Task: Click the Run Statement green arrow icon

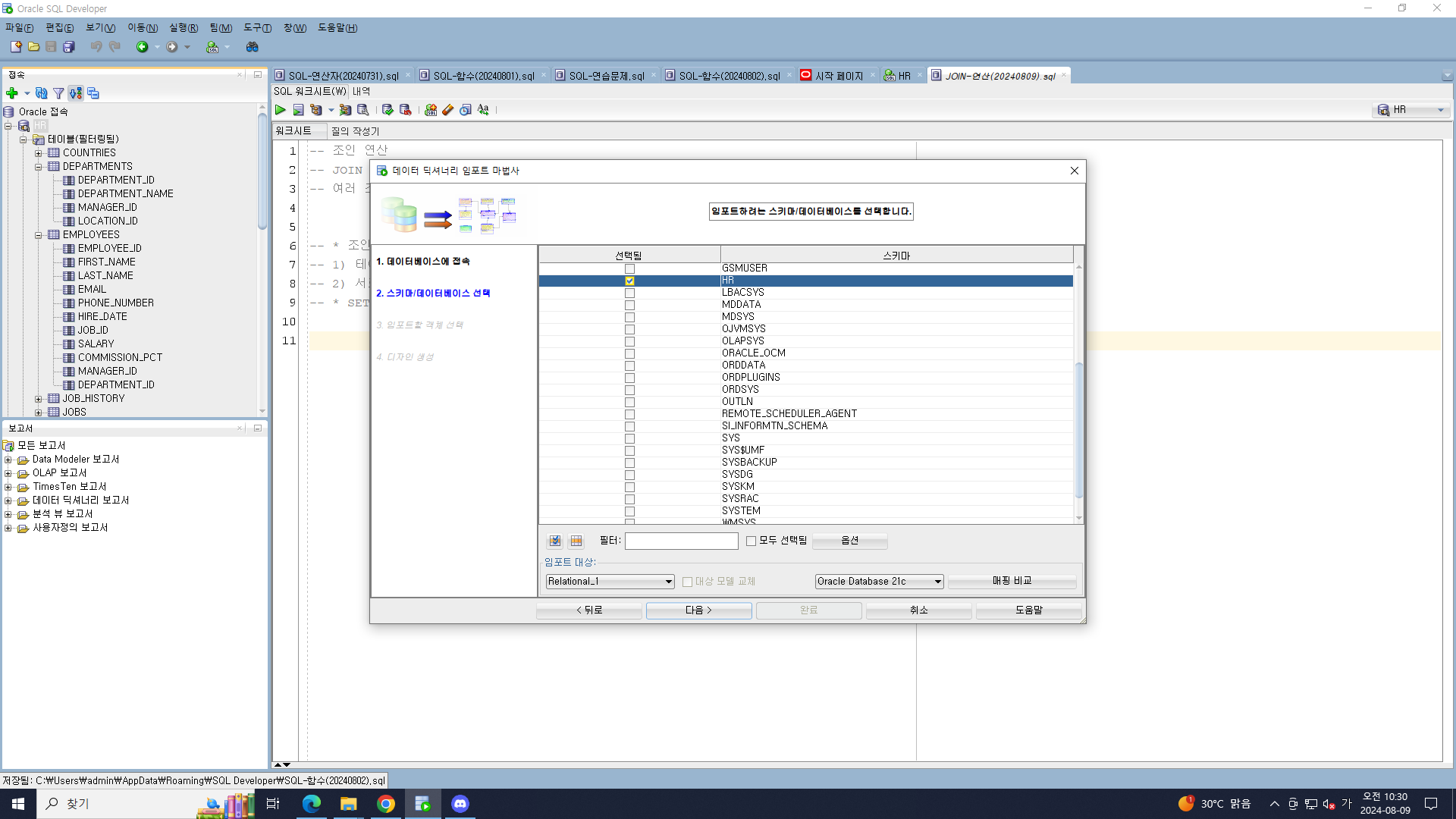Action: (x=281, y=110)
